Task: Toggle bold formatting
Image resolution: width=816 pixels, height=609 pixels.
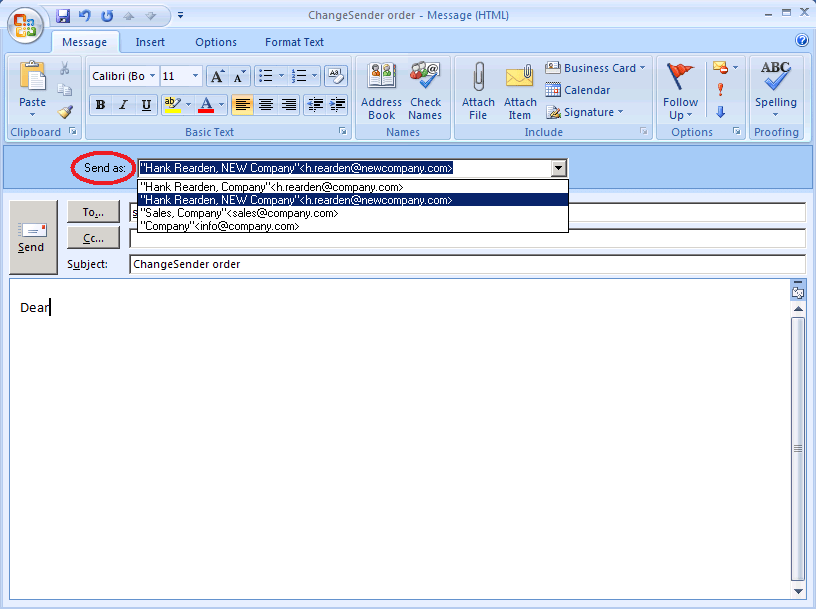Action: (x=100, y=105)
